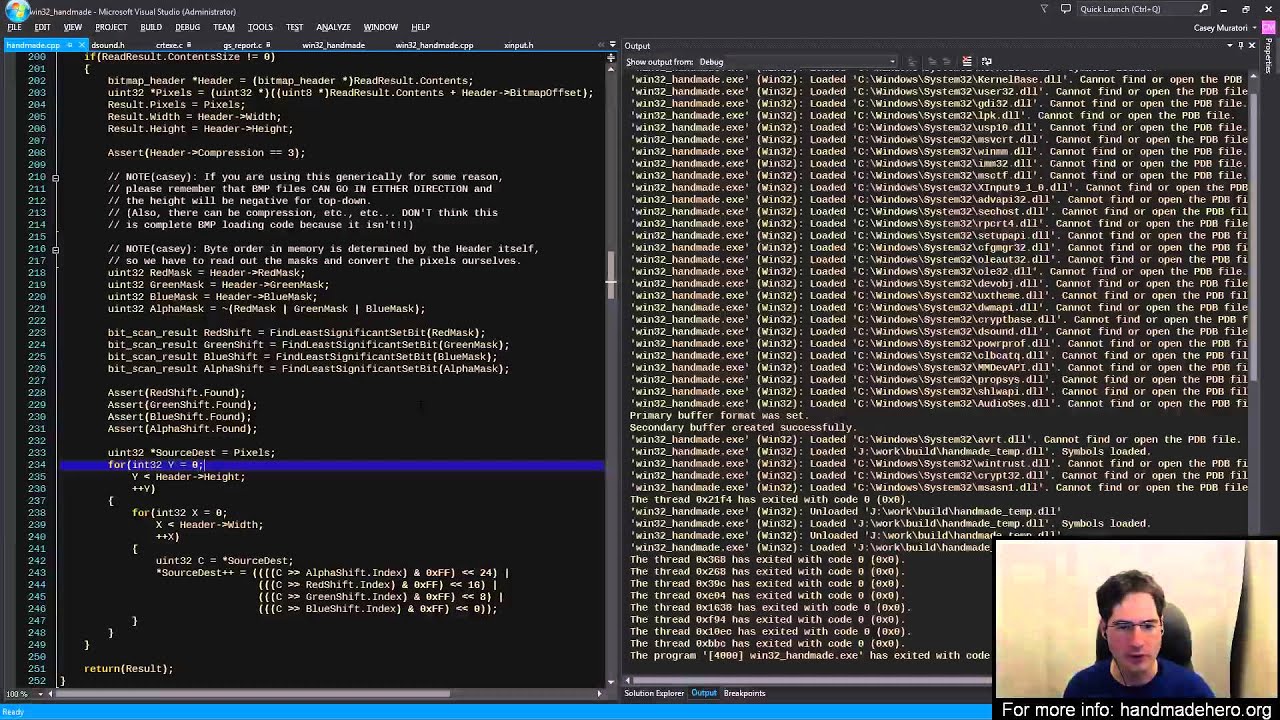Switch to the win32_handmade tab

pos(333,45)
